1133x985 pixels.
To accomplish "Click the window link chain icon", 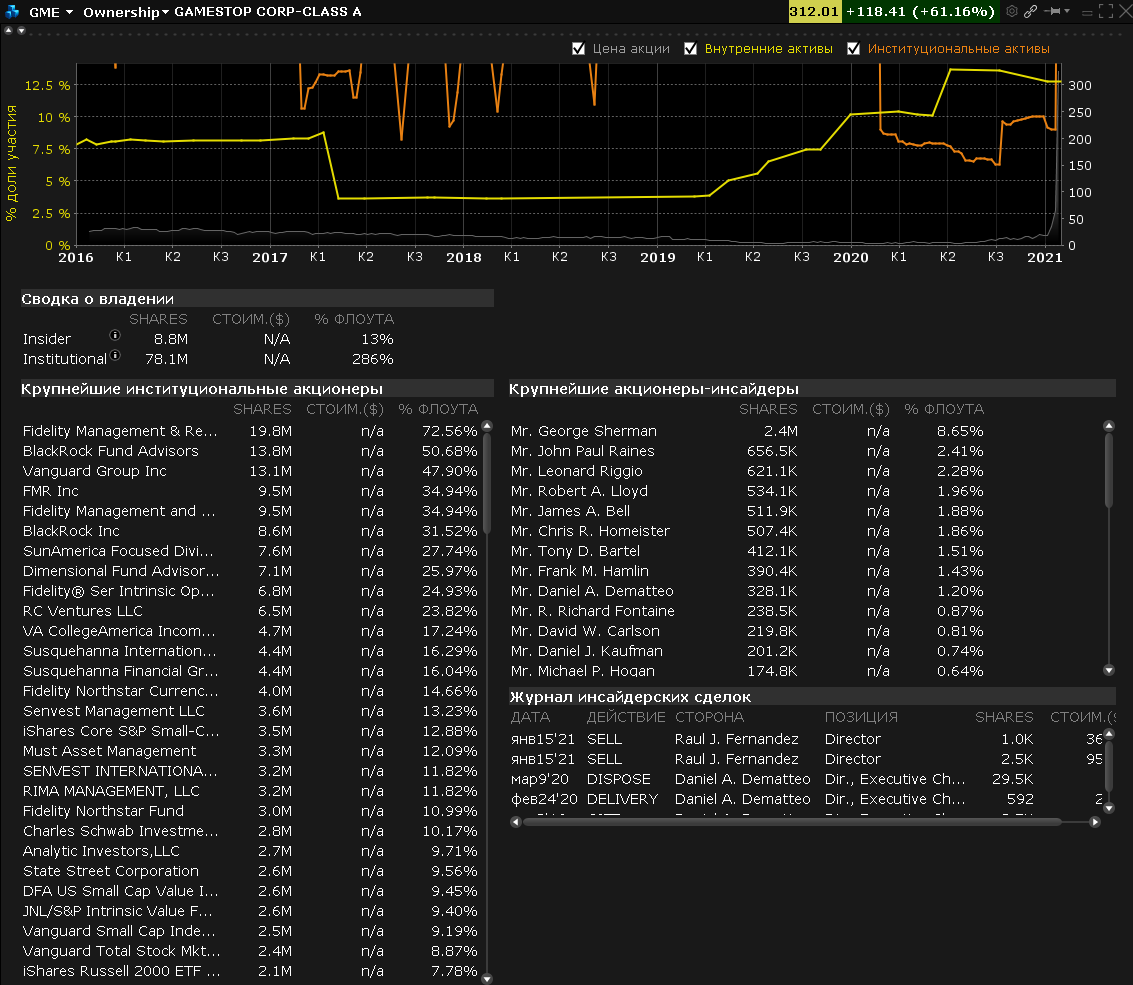I will (1030, 11).
